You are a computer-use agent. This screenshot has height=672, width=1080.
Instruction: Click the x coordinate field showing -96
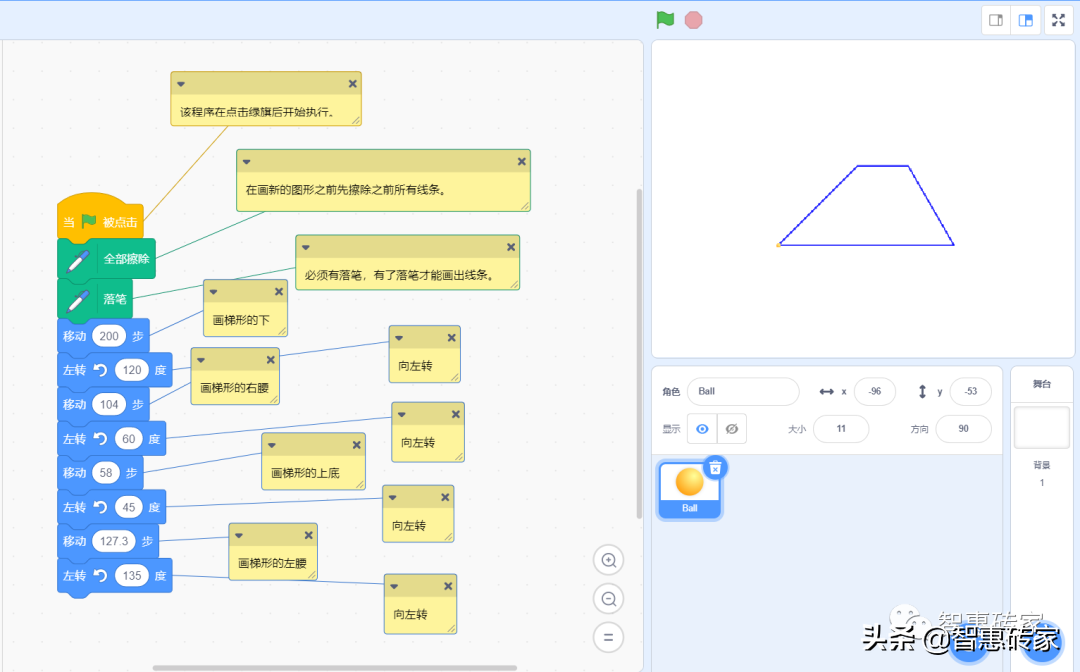click(875, 392)
